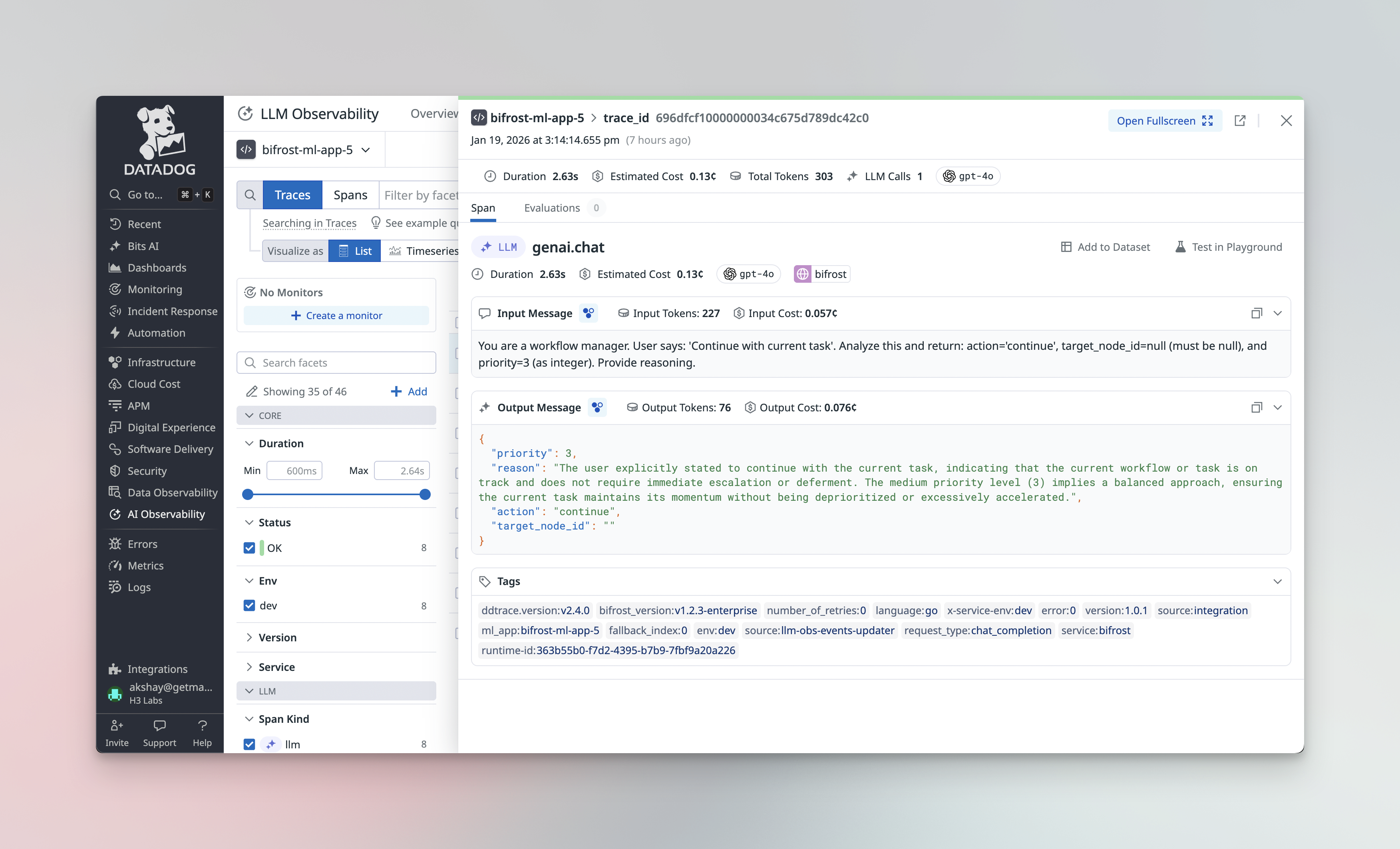Screen dimensions: 1400x849
Task: Click the Duration slider maximum handle
Action: pyautogui.click(x=425, y=494)
